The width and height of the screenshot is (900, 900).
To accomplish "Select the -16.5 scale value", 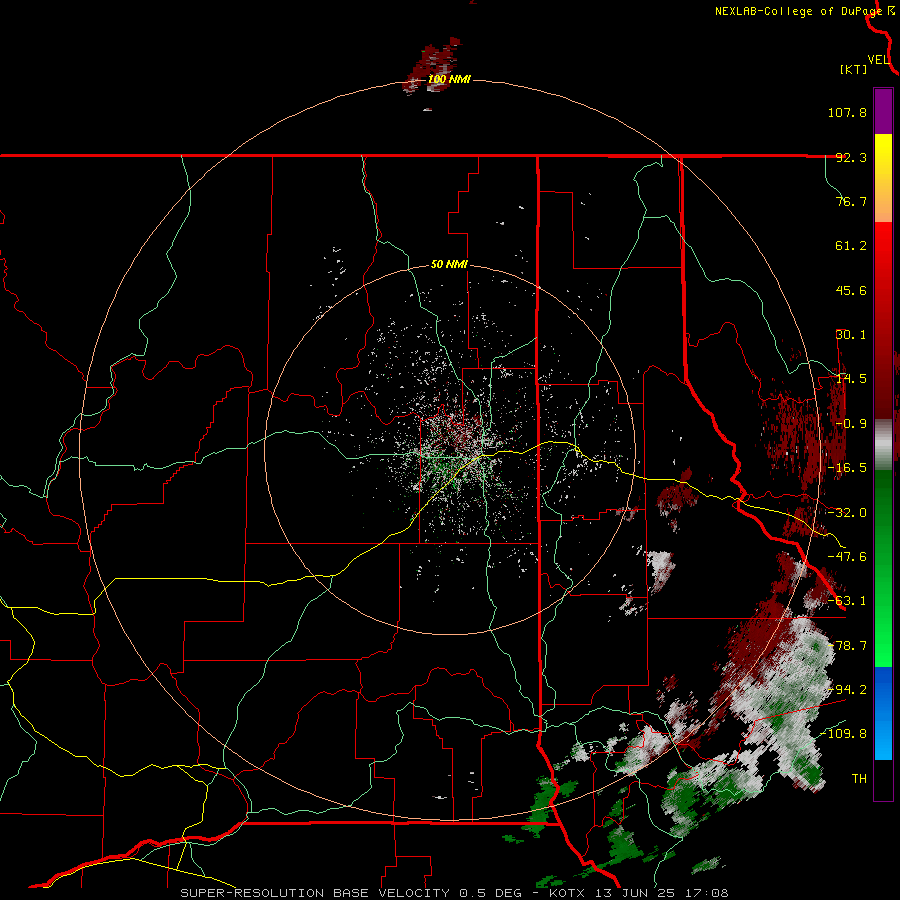I will pos(847,468).
